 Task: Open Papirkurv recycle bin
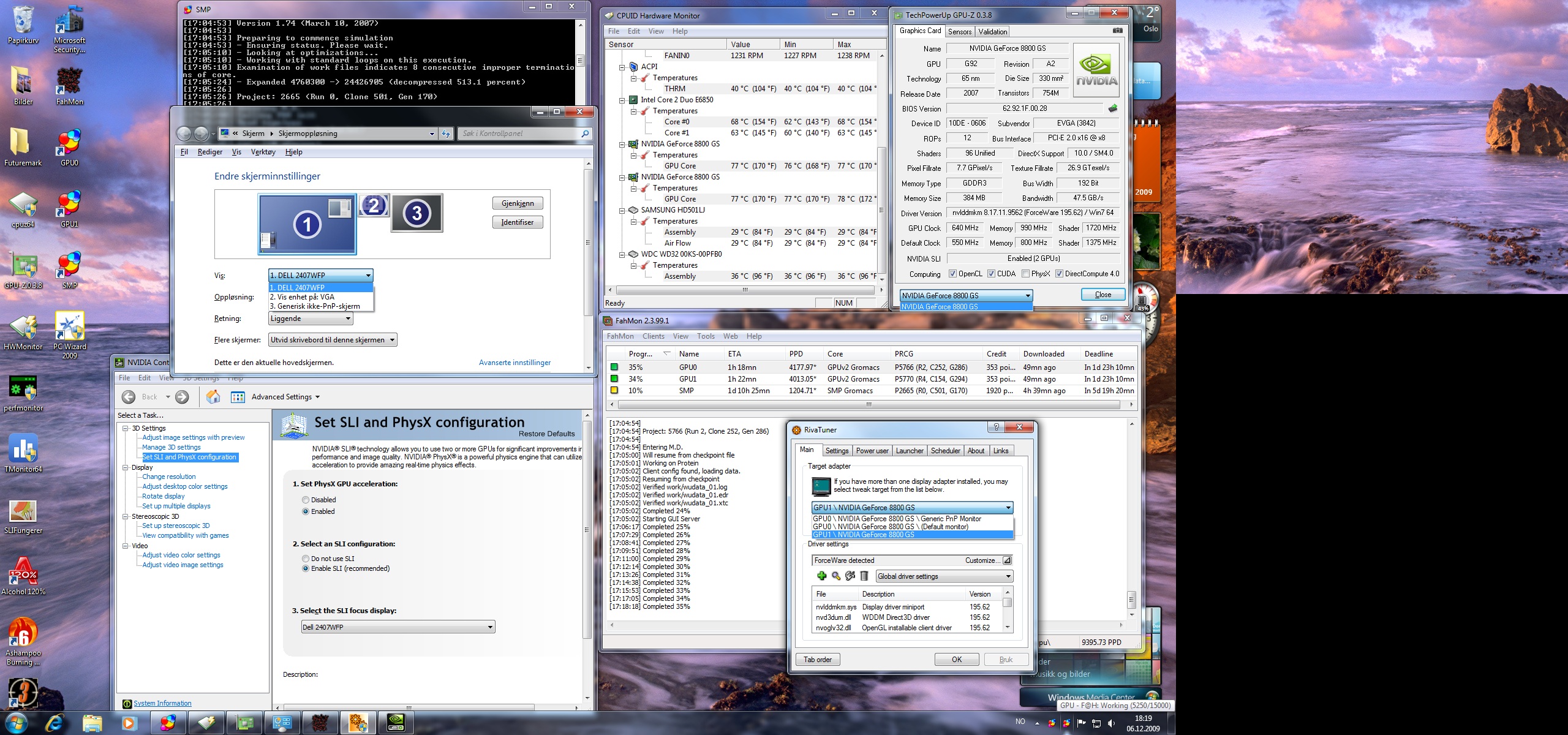pos(23,24)
